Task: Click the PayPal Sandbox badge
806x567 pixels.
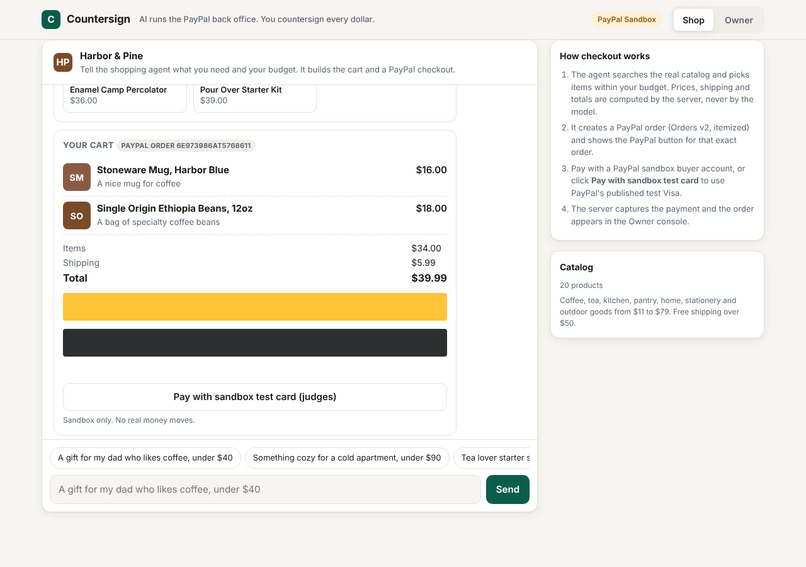Action: (626, 20)
